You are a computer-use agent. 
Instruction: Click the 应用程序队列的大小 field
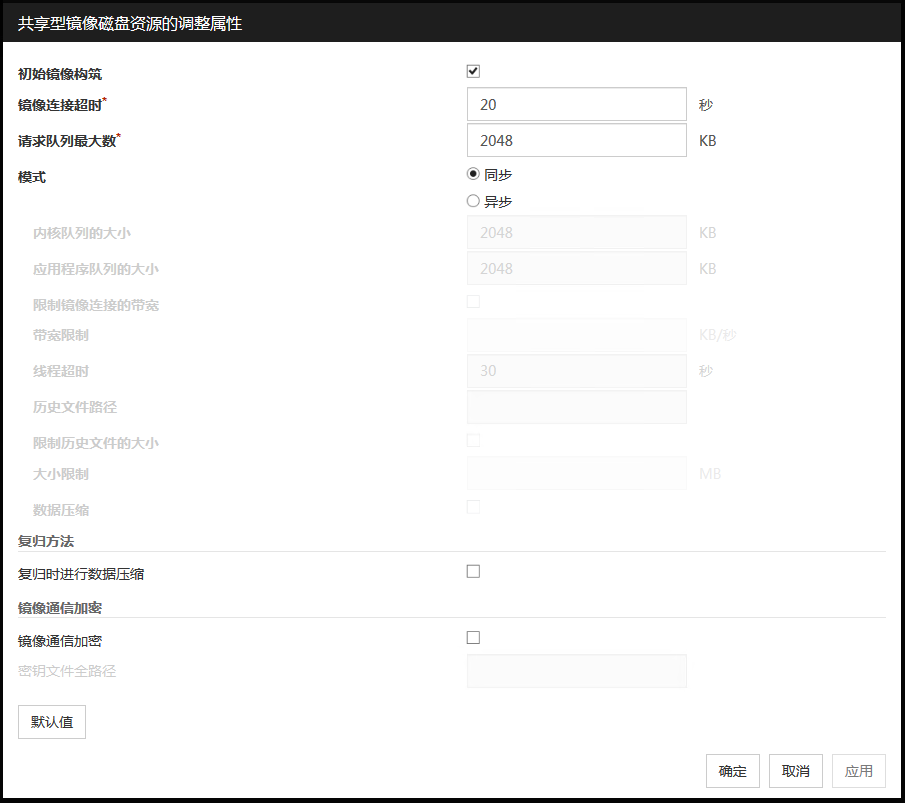point(576,268)
